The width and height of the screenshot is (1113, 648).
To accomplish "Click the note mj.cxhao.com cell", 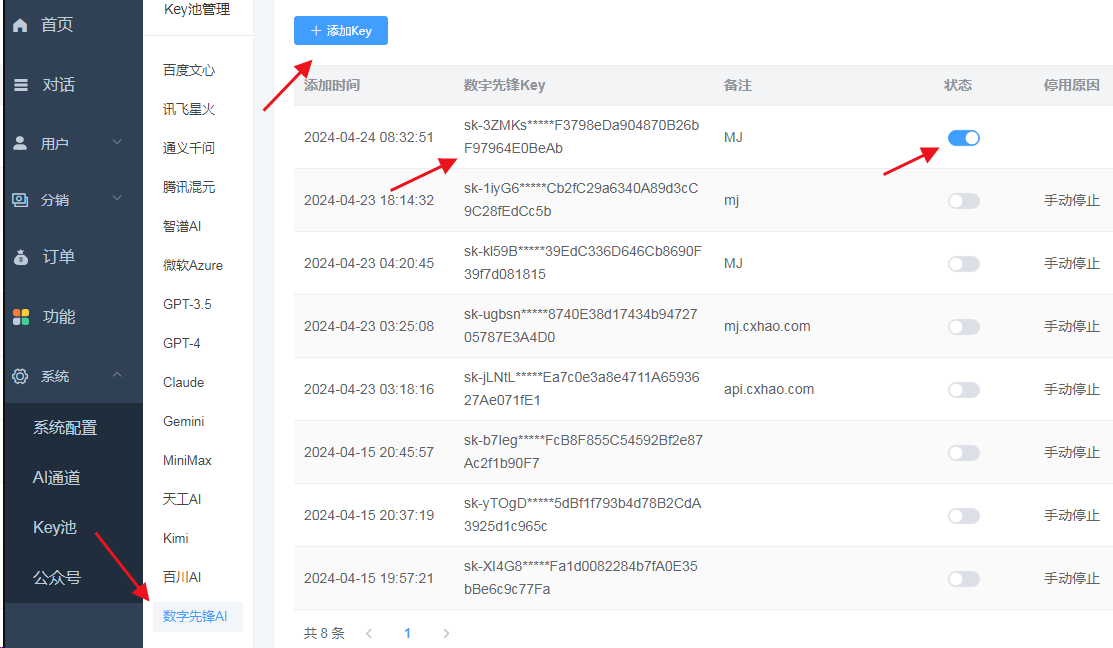I will (x=767, y=326).
